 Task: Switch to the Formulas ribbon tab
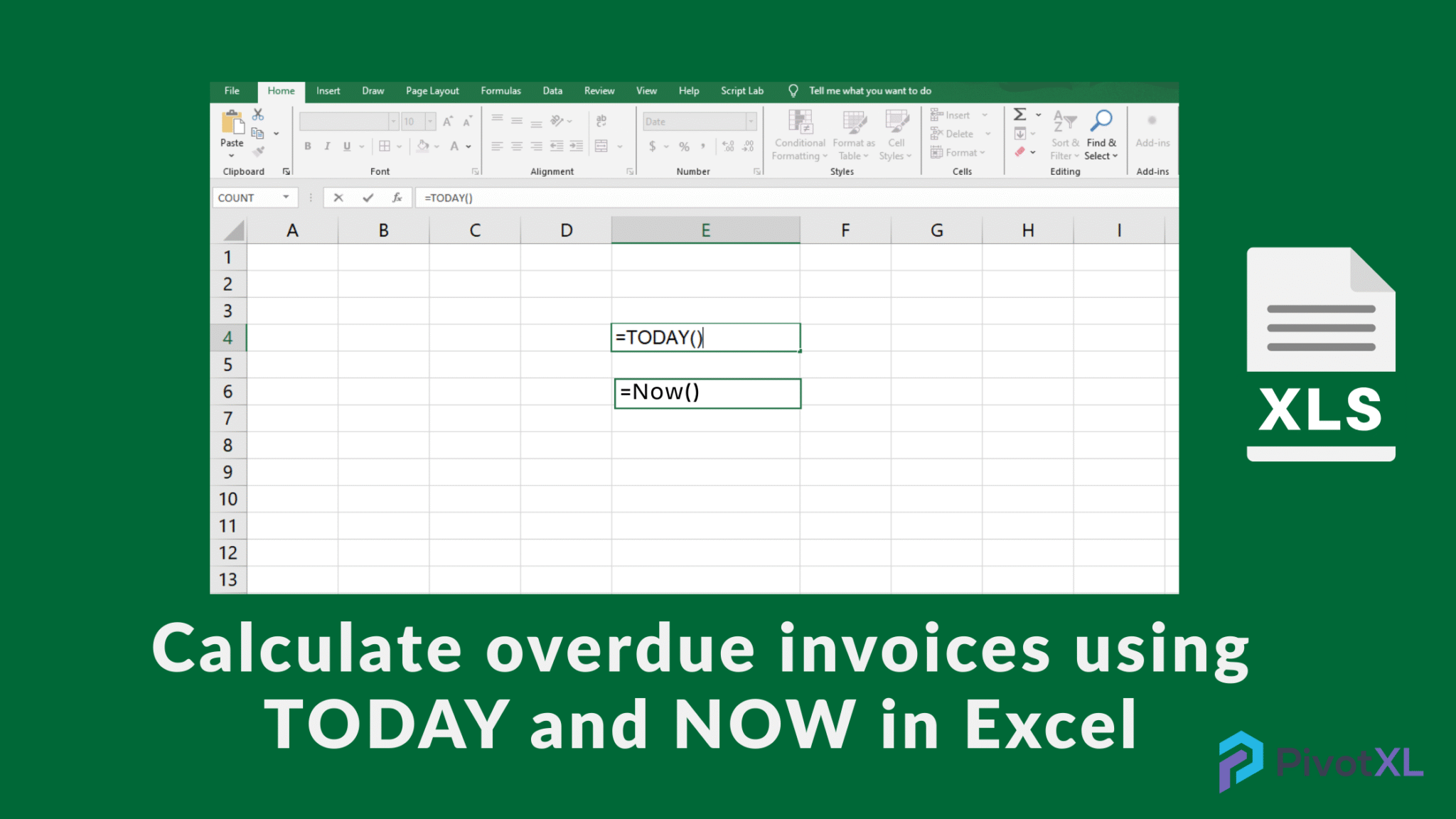[x=500, y=91]
